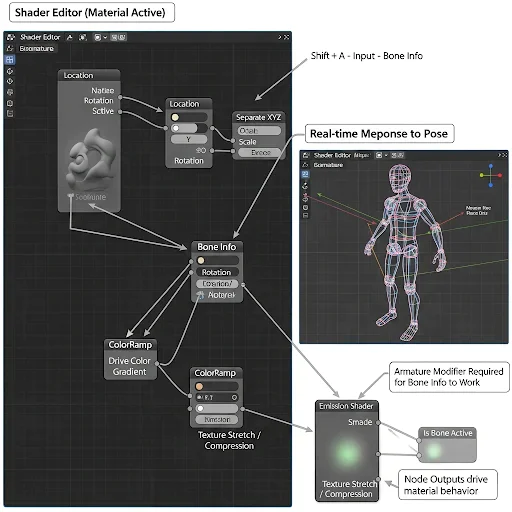512x512 pixels.
Task: Click the red axis dot on the pose preview's navigation gizmo
Action: point(500,175)
